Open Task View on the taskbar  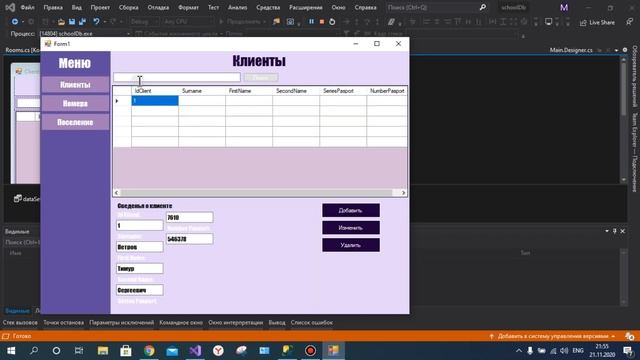79,351
